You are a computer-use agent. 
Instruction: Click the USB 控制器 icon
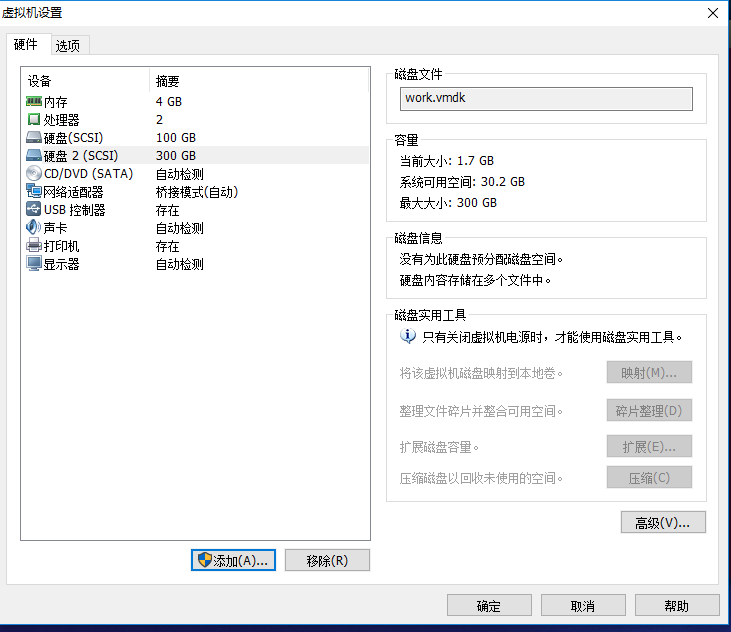point(34,209)
